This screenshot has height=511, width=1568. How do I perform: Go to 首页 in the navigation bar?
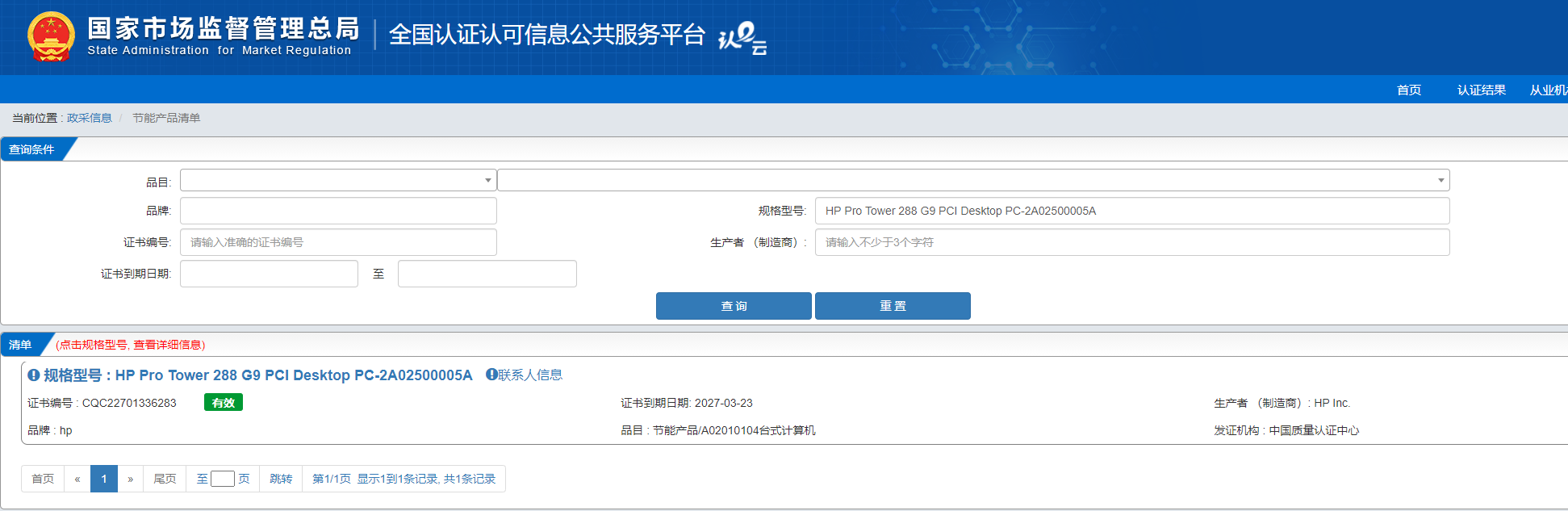tap(1409, 90)
